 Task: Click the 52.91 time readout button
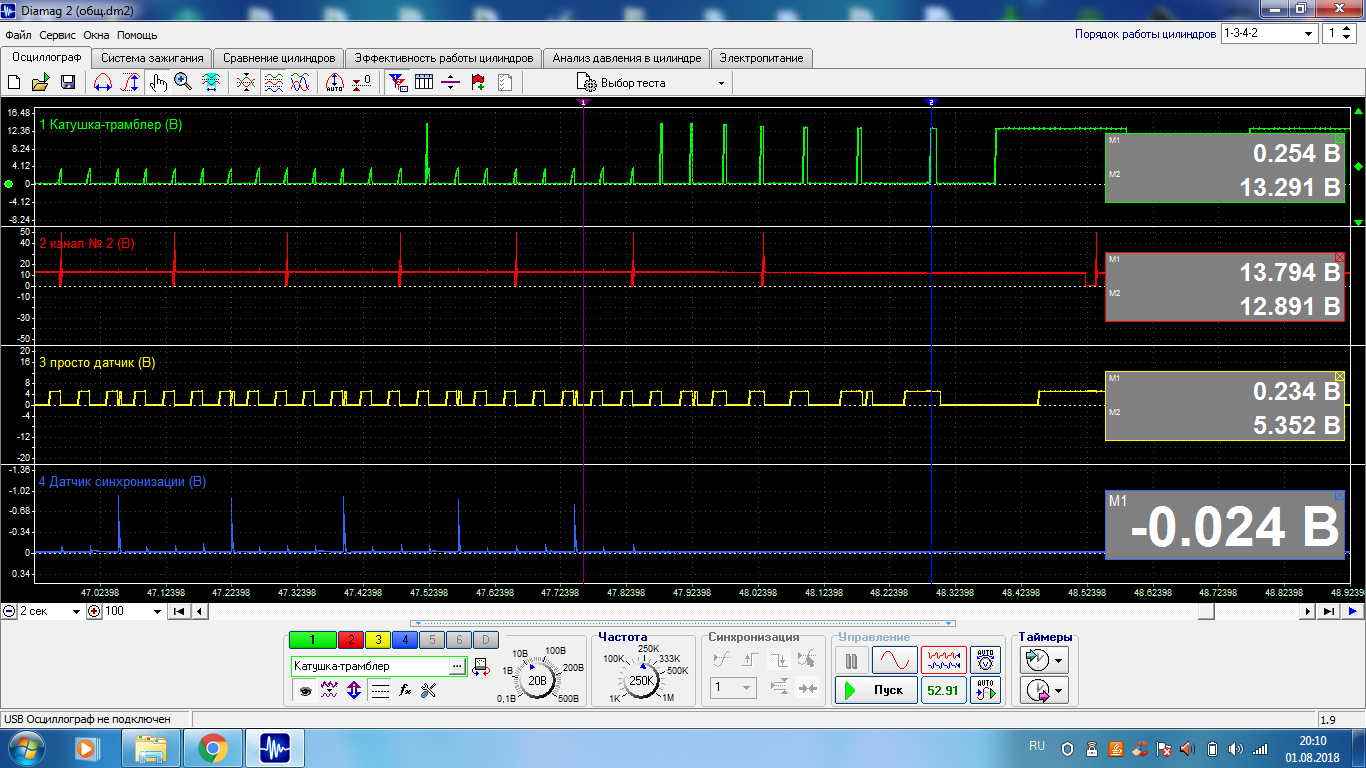944,690
